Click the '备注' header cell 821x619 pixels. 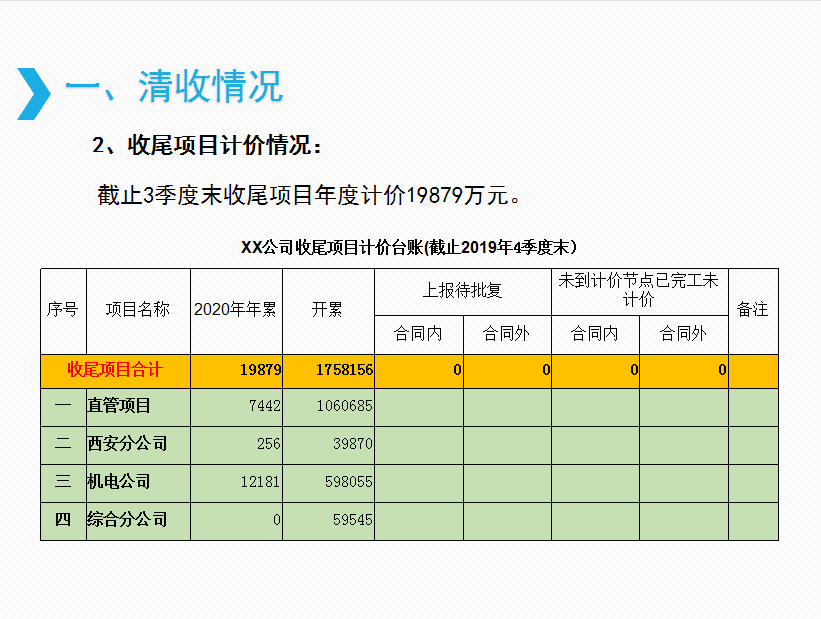[x=753, y=311]
